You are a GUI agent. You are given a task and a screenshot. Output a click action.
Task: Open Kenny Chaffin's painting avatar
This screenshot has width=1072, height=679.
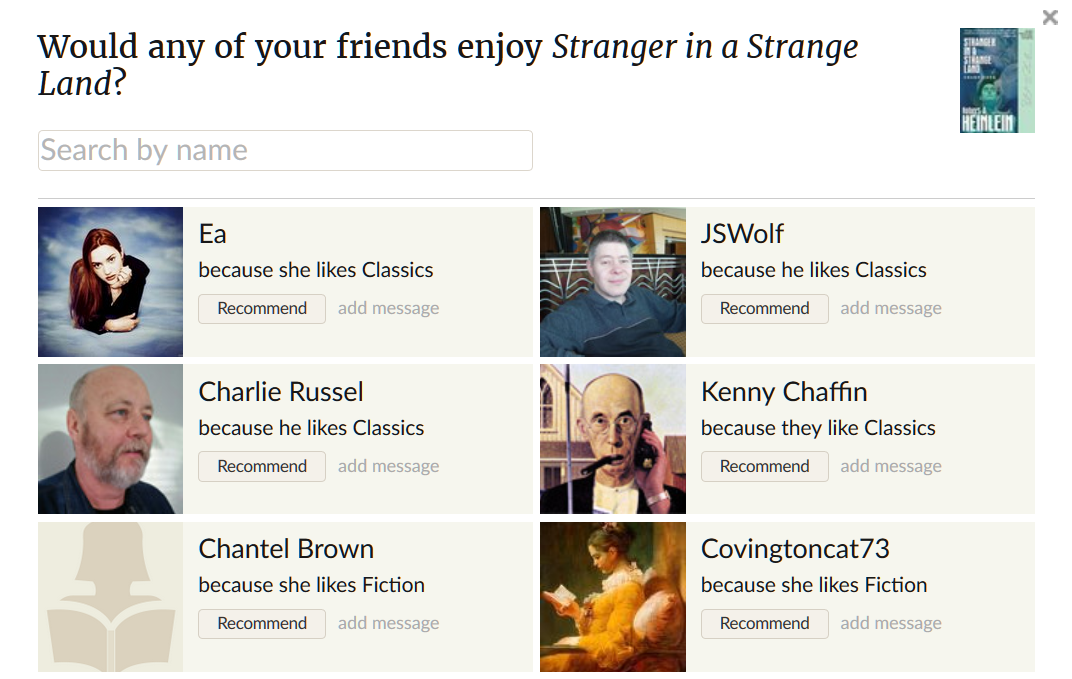(612, 439)
